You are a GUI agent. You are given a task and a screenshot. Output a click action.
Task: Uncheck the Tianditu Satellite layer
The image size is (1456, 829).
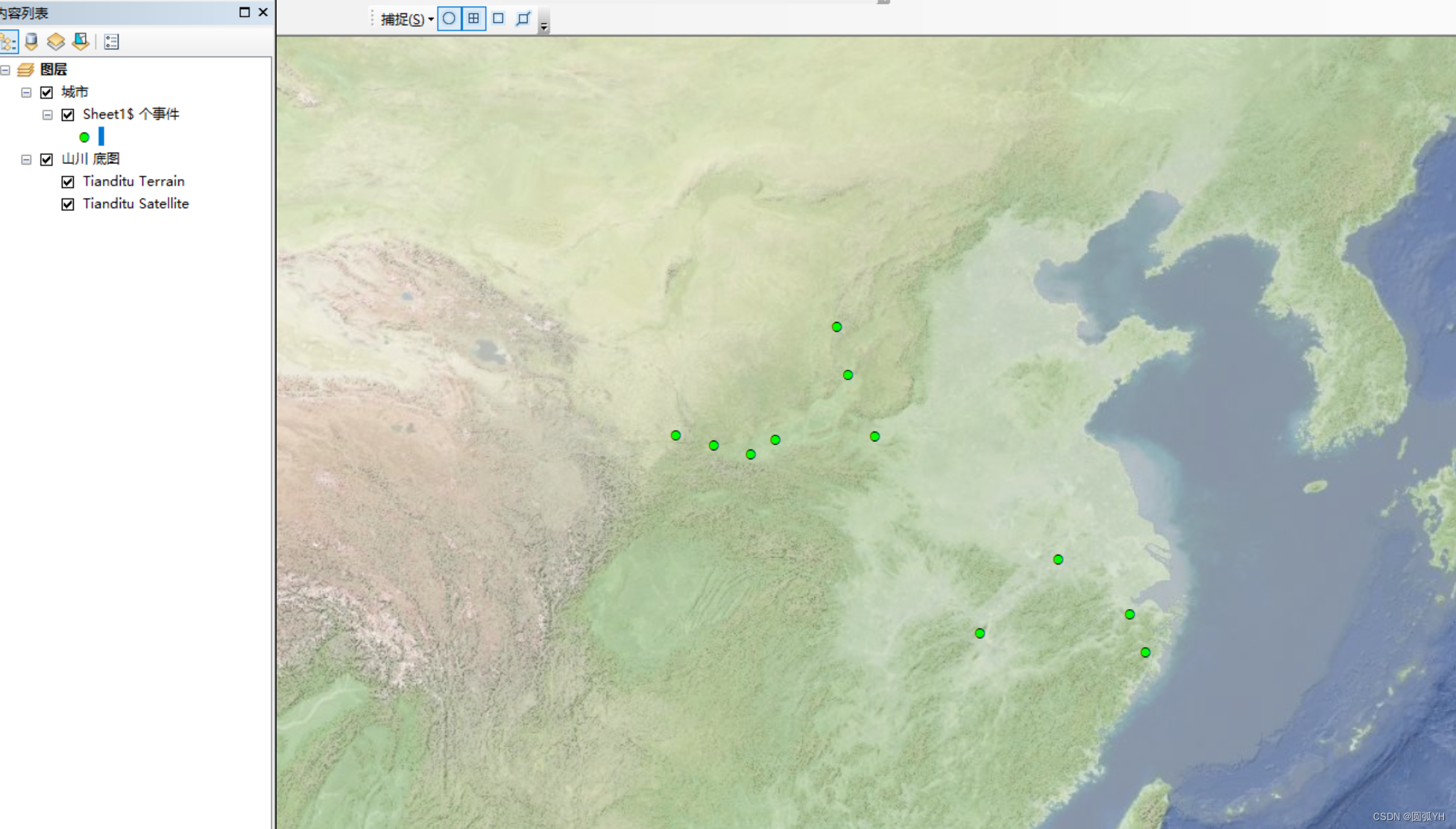click(68, 204)
